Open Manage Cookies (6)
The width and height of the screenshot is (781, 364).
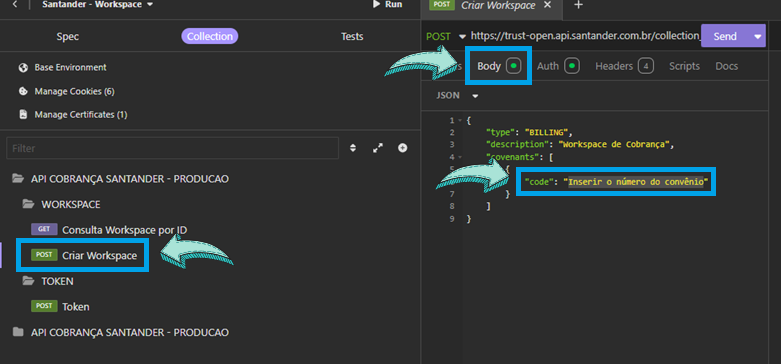74,92
